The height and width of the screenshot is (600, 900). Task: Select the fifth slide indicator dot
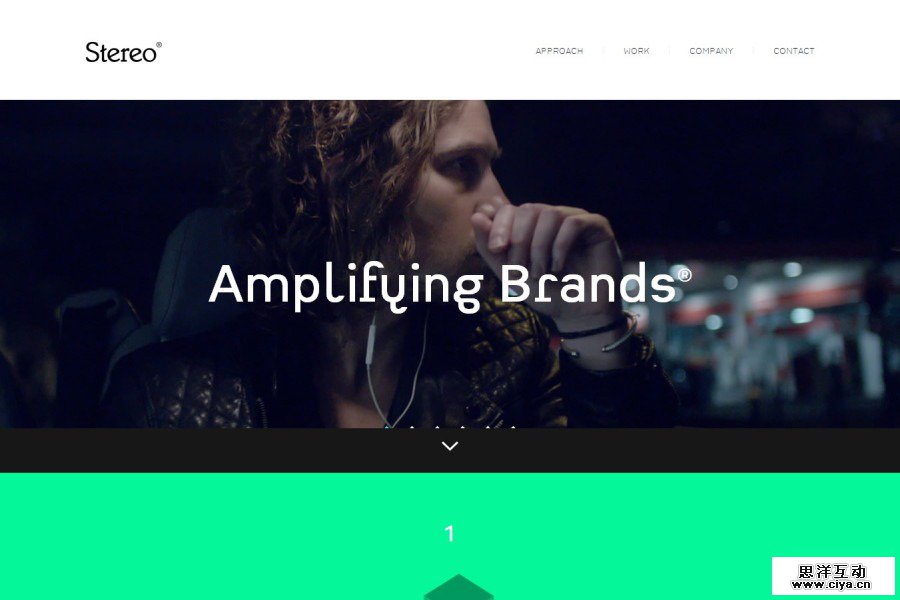(x=488, y=427)
